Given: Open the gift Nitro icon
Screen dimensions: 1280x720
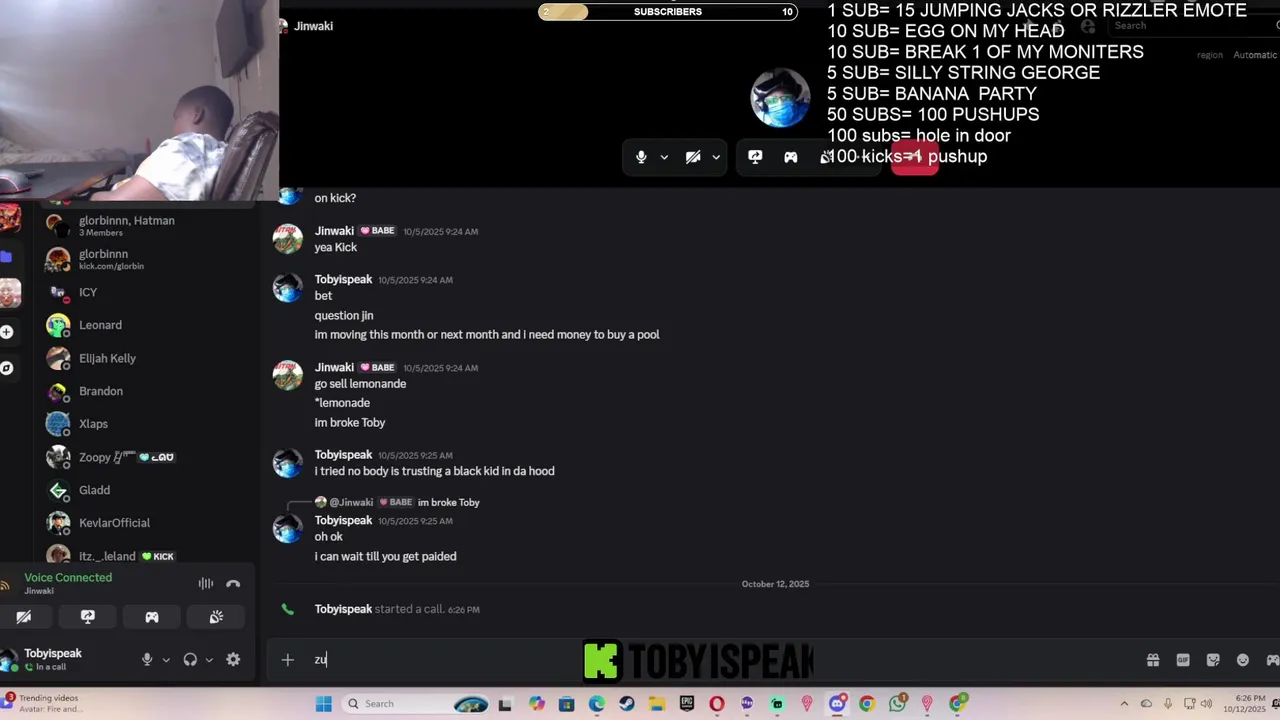Looking at the screenshot, I should pyautogui.click(x=1153, y=660).
